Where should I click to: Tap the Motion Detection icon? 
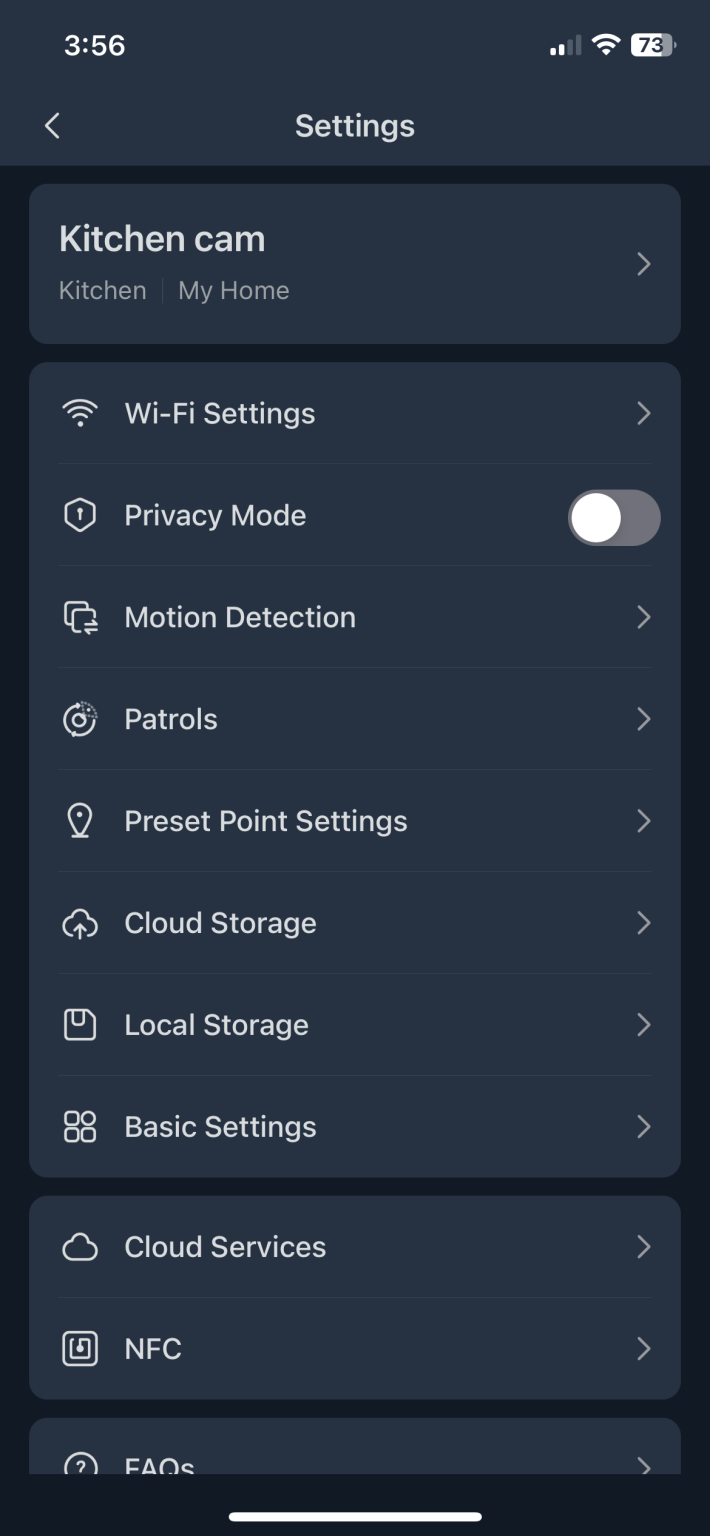pyautogui.click(x=80, y=618)
